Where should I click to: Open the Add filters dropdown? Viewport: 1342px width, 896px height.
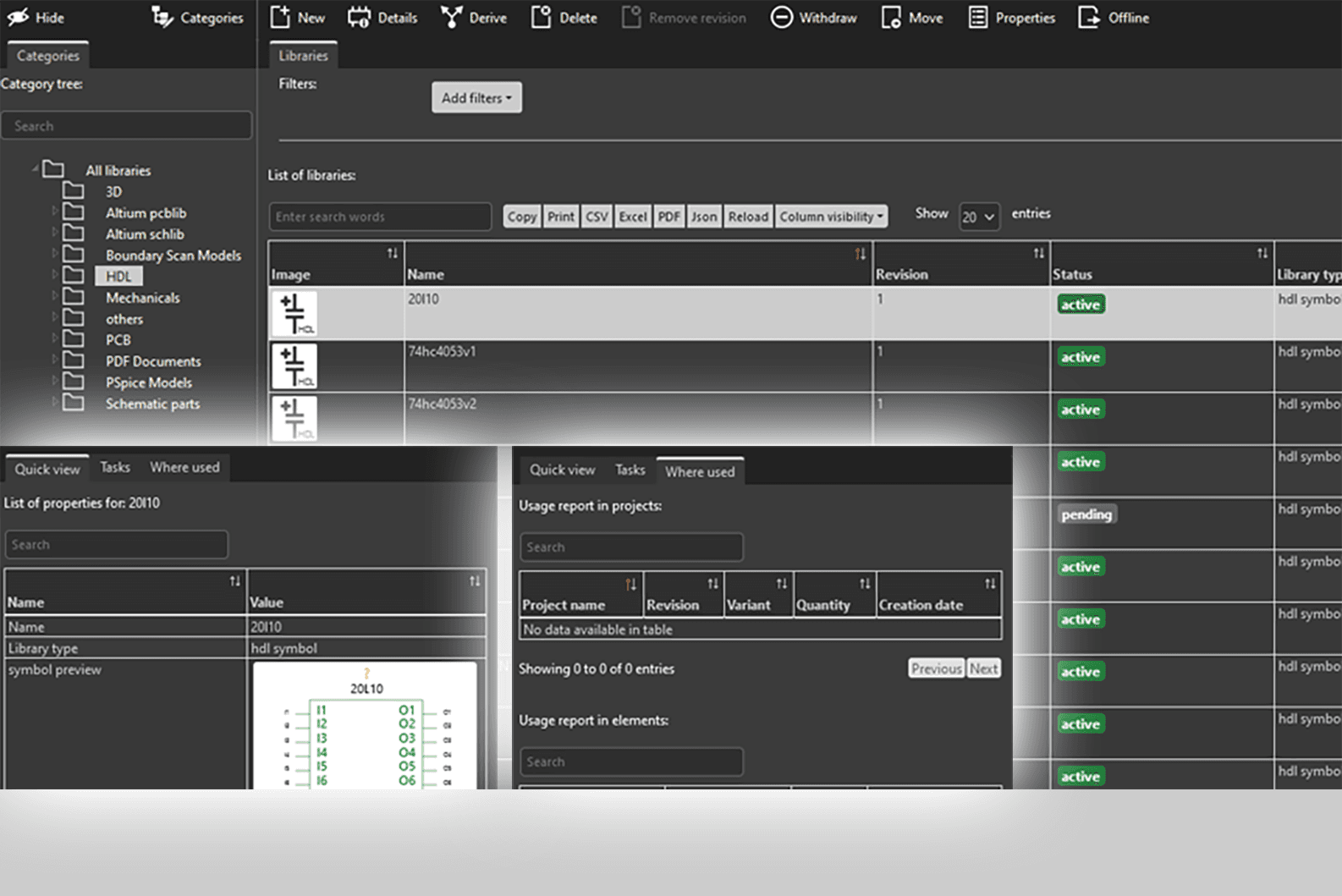pyautogui.click(x=476, y=97)
